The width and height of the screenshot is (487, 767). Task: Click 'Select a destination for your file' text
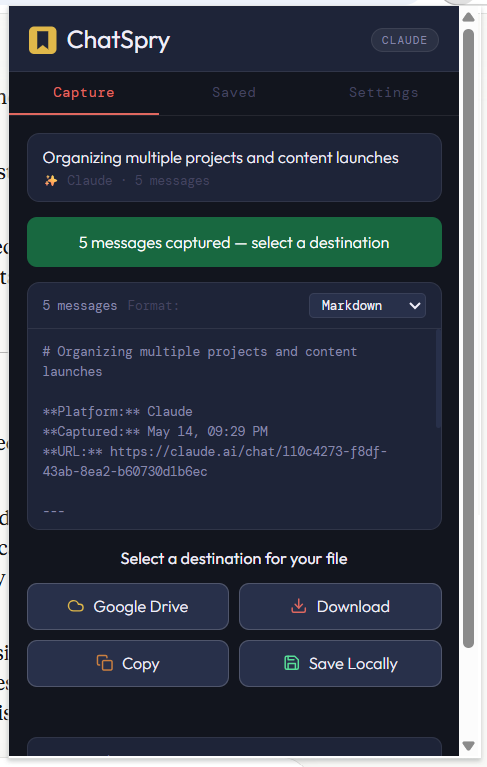click(234, 559)
